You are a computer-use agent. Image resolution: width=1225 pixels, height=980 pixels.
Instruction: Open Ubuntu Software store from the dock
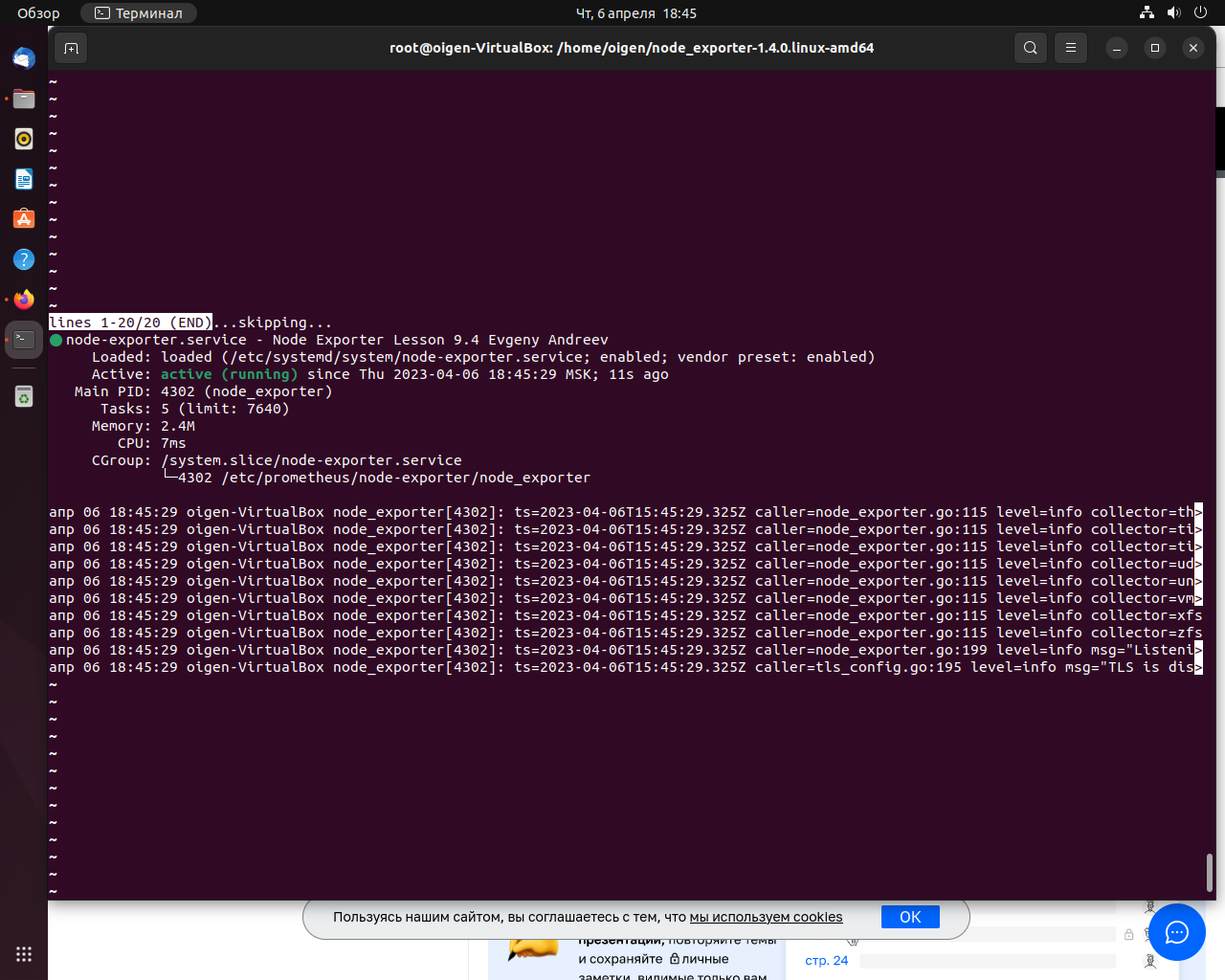click(23, 218)
